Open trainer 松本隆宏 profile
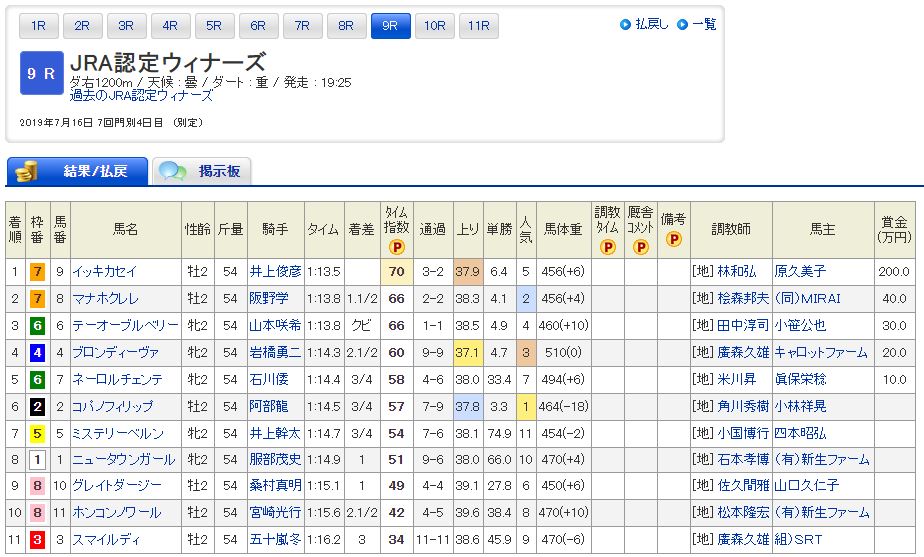 [743, 513]
